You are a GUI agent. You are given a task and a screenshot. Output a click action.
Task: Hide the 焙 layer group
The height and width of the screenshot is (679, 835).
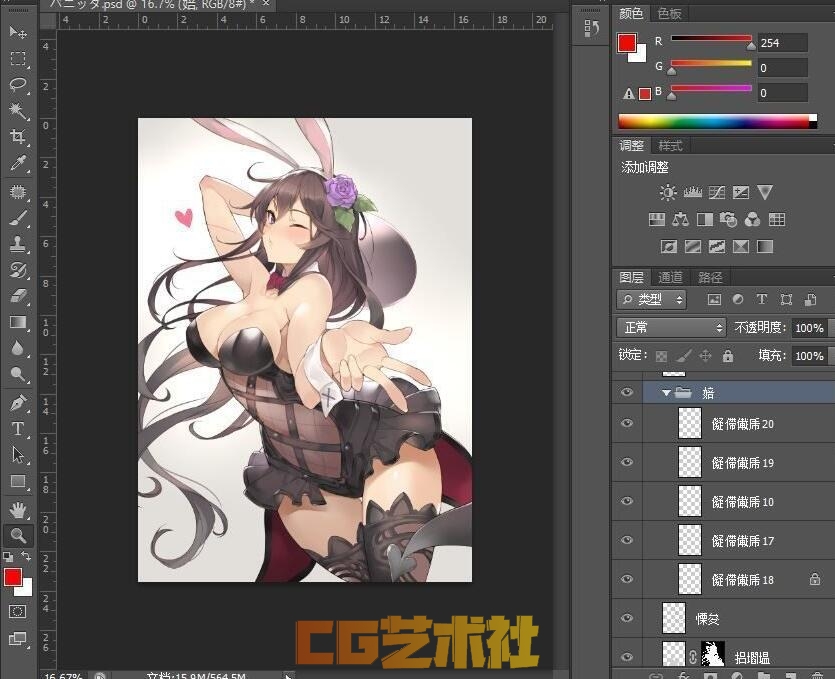click(627, 392)
